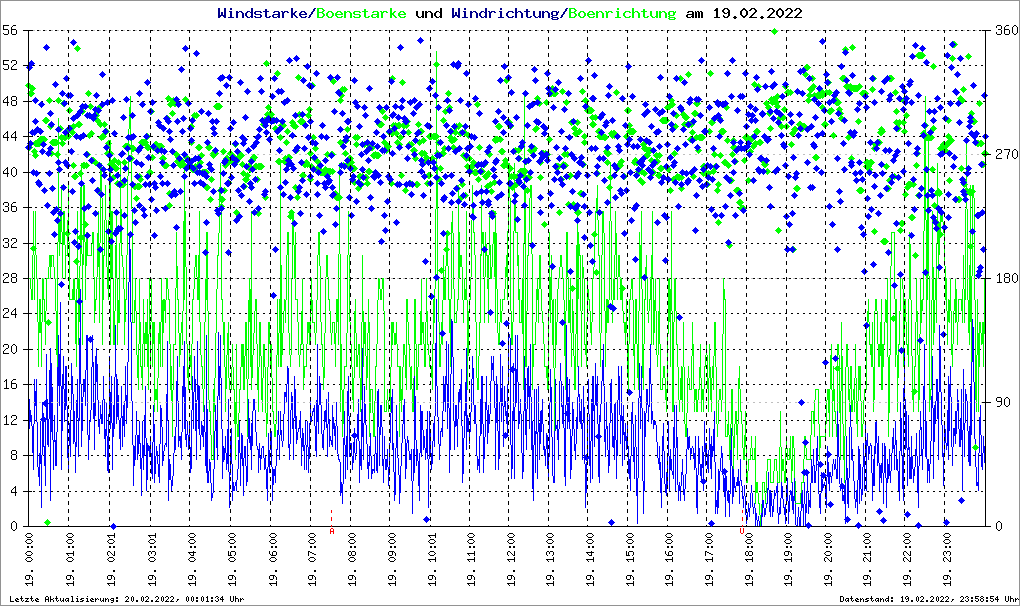This screenshot has height=606, width=1020.
Task: Click the 56 value on left axis
Action: click(x=12, y=31)
